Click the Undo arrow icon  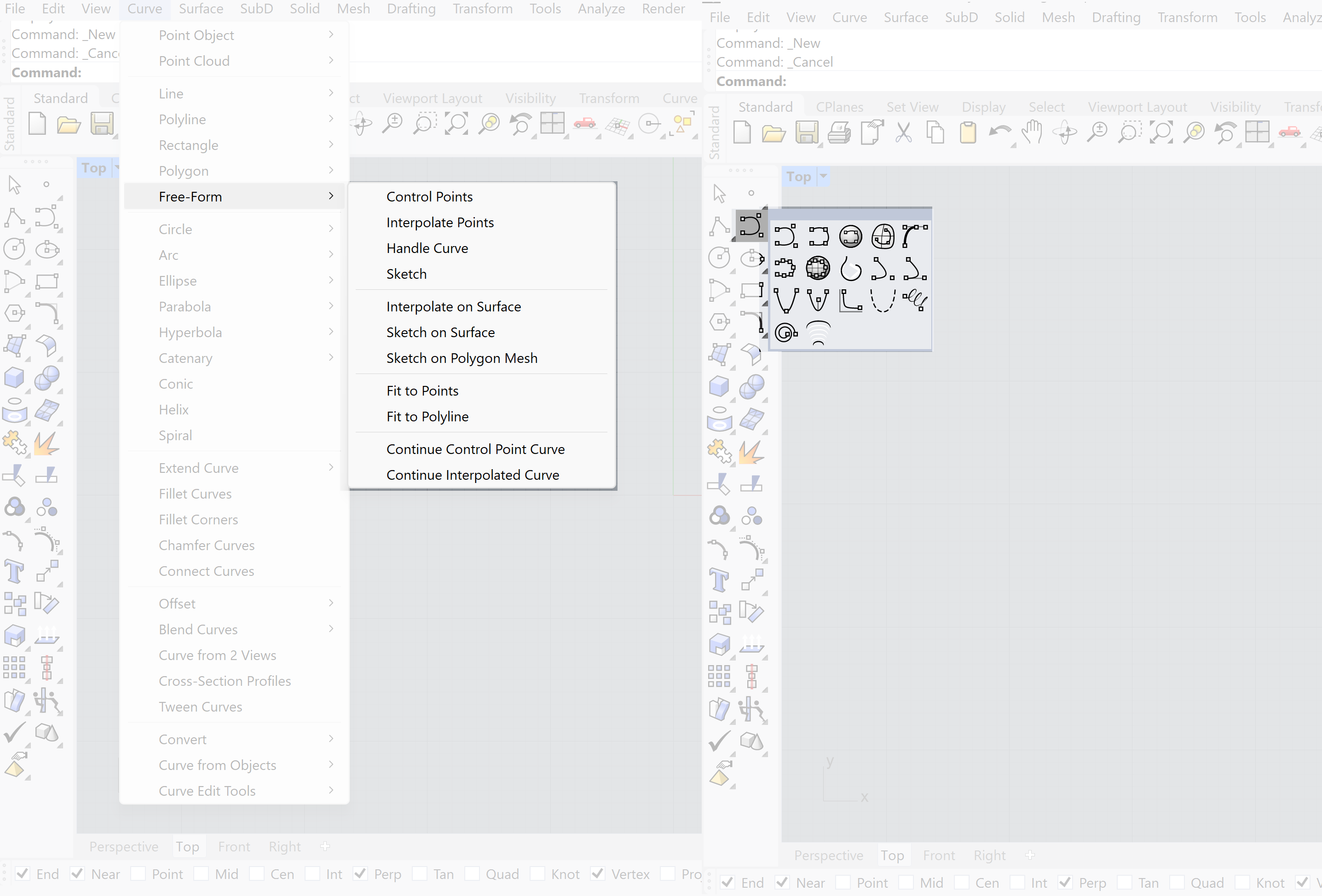click(999, 133)
